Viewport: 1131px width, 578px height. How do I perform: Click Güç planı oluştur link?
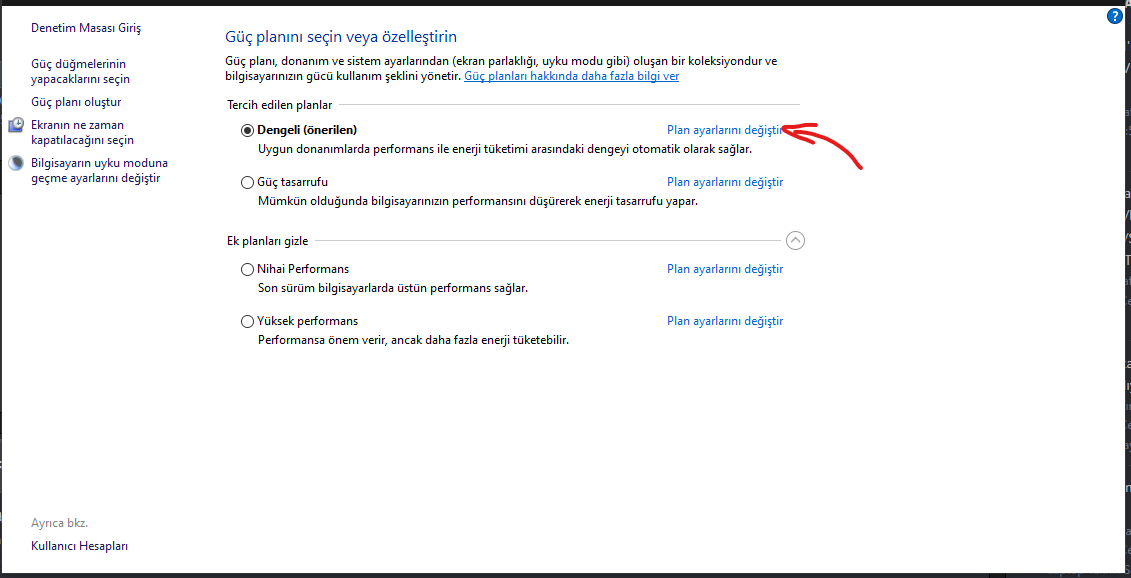[76, 102]
